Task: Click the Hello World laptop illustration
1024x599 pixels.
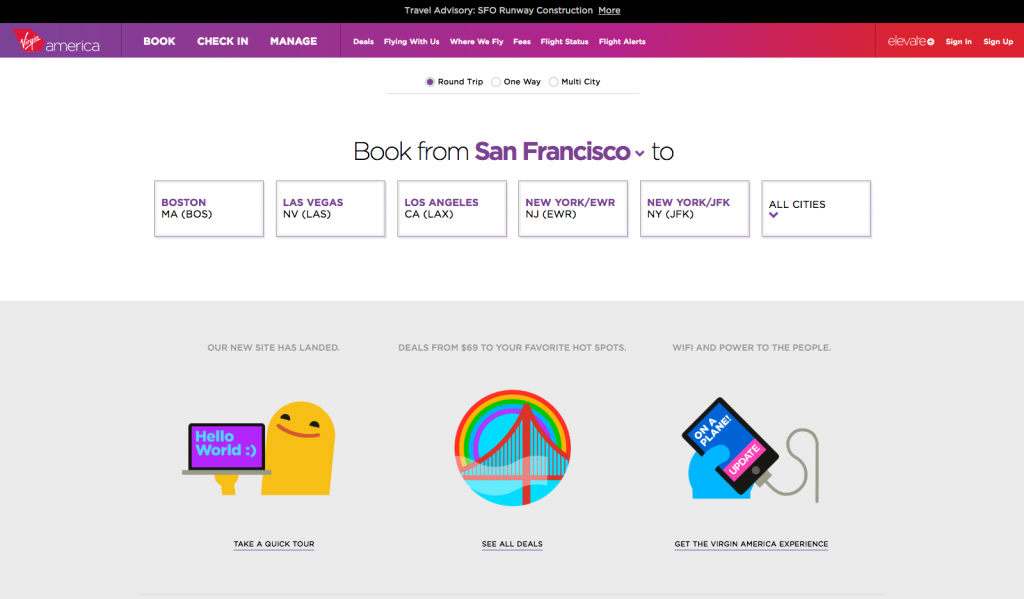Action: [x=259, y=448]
